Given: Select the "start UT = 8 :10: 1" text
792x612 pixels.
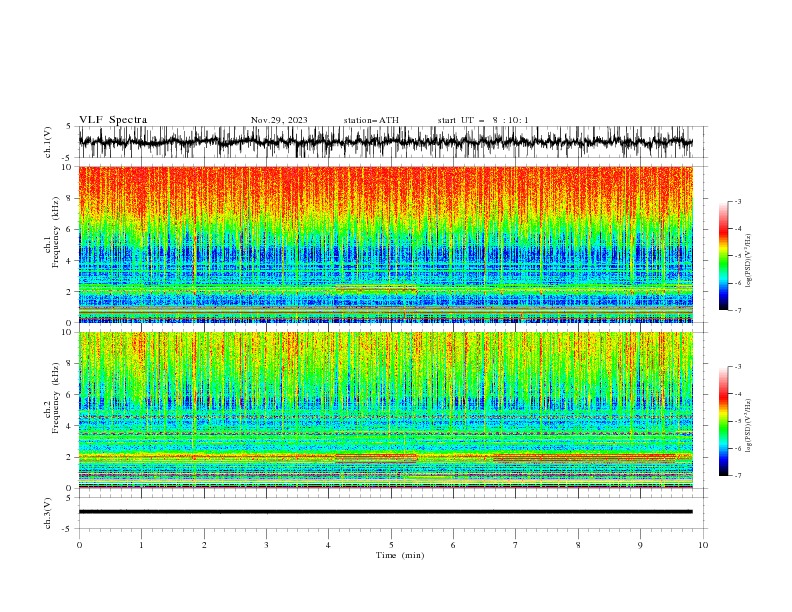Looking at the screenshot, I should coord(482,120).
